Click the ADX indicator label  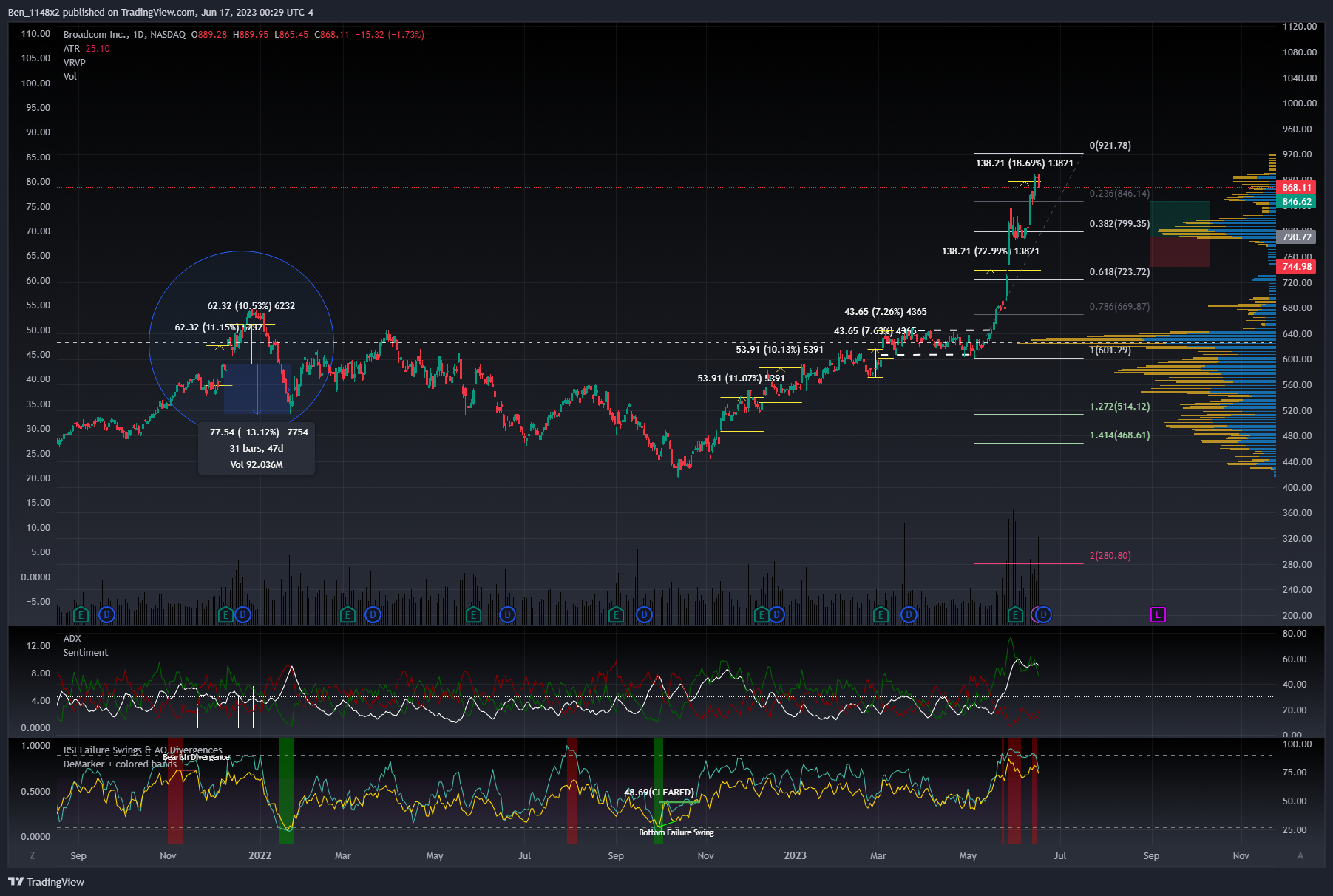coord(72,639)
